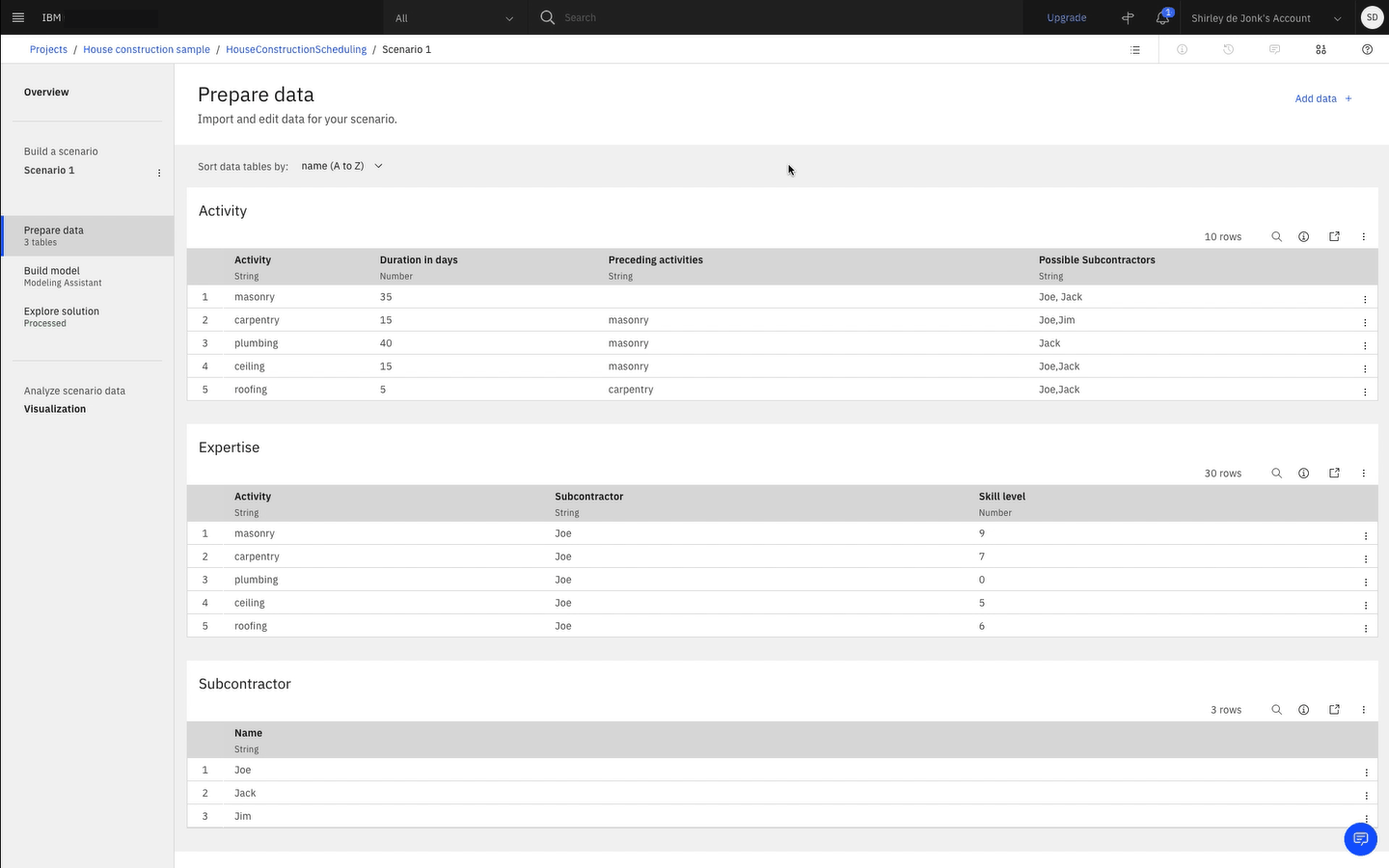Export the Subcontractor table via launch icon

(x=1334, y=709)
